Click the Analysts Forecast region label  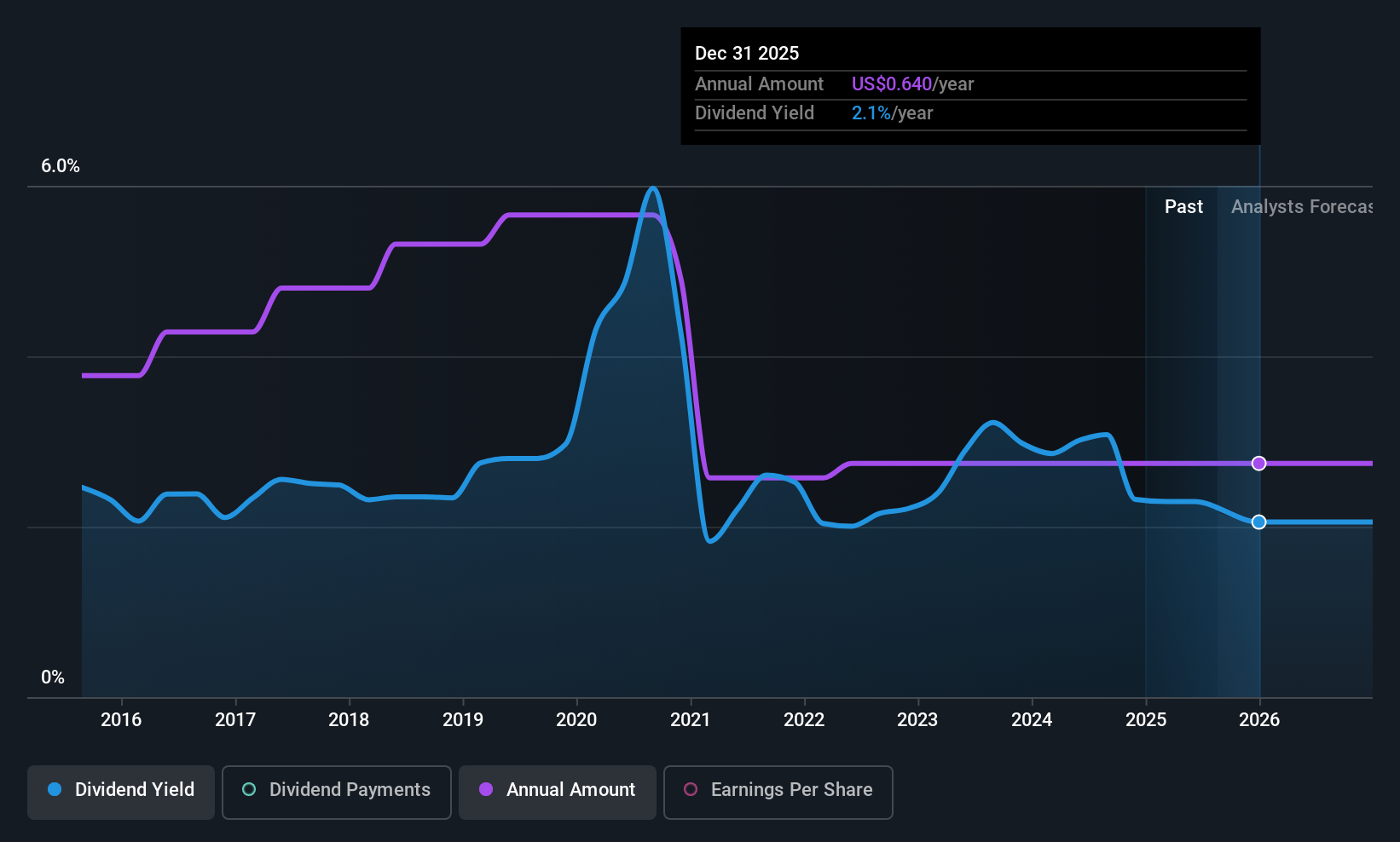point(1301,207)
